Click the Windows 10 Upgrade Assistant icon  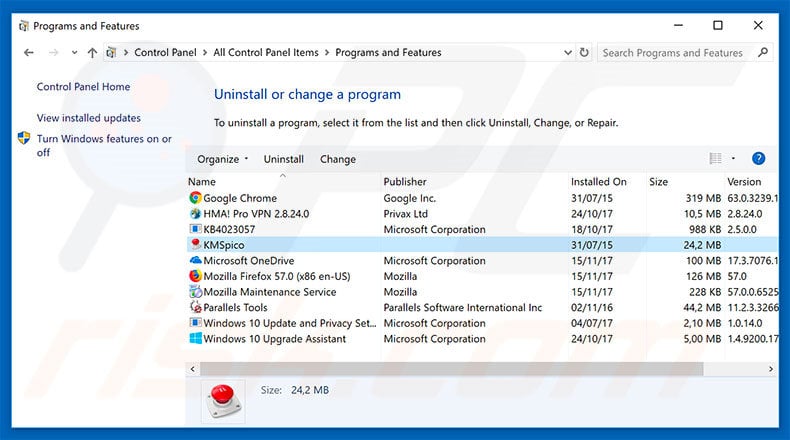point(195,338)
